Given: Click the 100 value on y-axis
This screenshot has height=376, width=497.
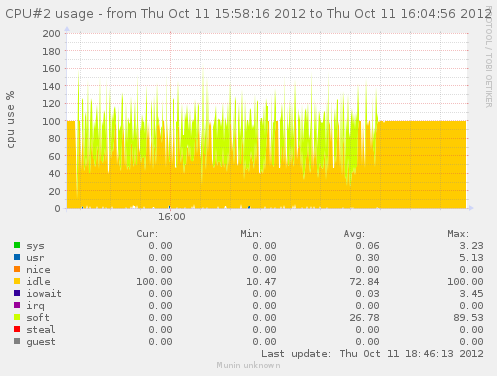Looking at the screenshot, I should pyautogui.click(x=51, y=121).
